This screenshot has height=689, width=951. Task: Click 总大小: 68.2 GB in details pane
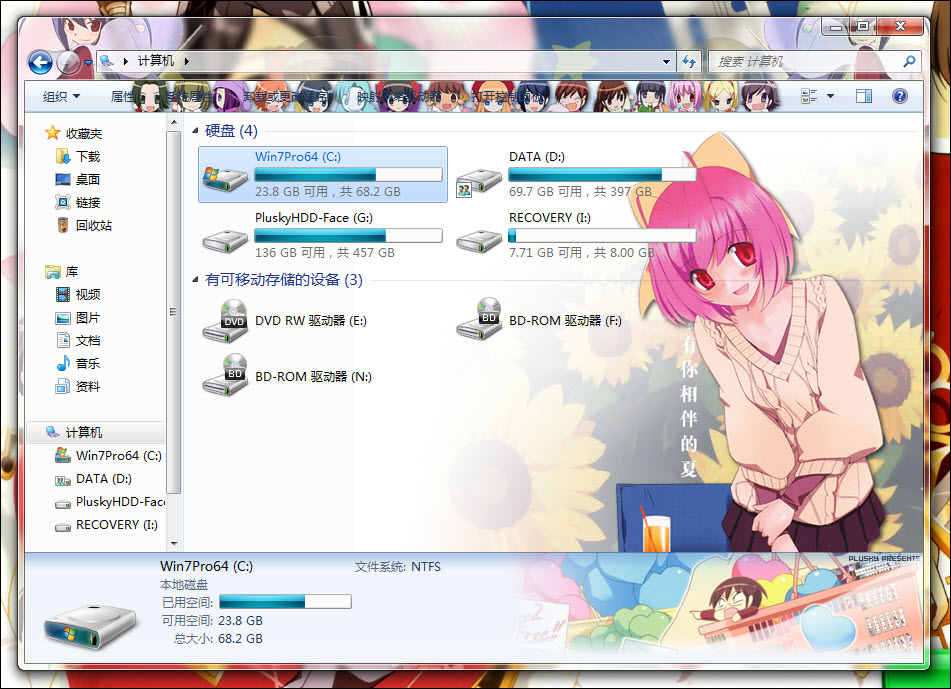click(218, 639)
